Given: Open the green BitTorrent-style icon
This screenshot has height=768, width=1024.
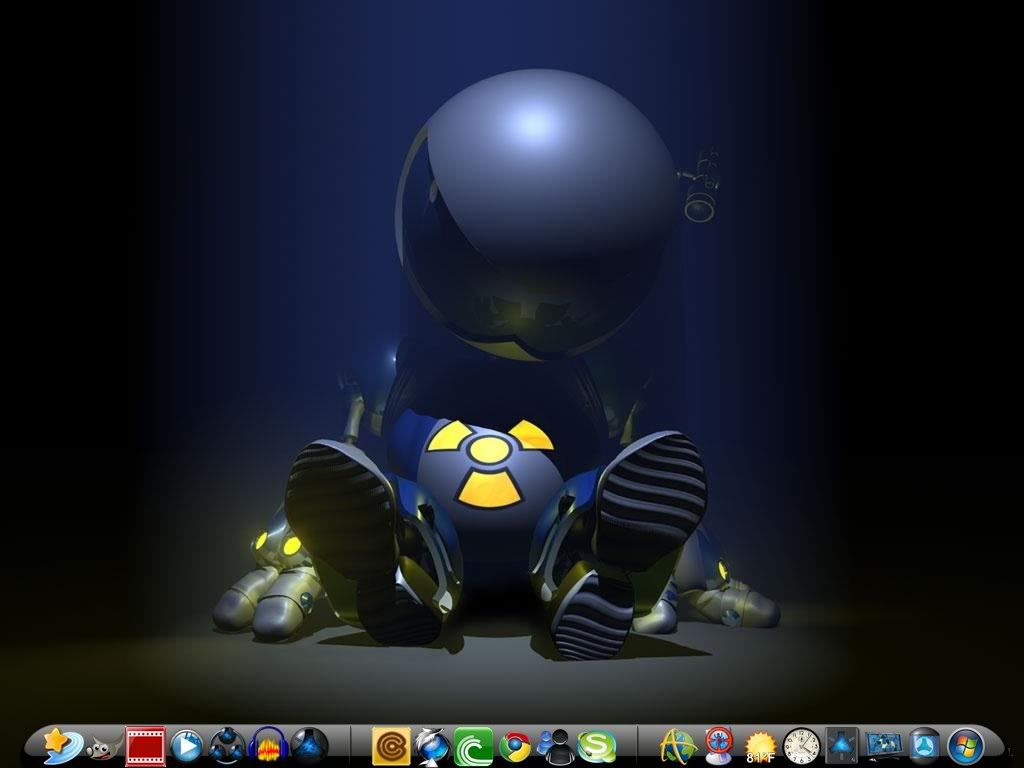Looking at the screenshot, I should point(473,746).
